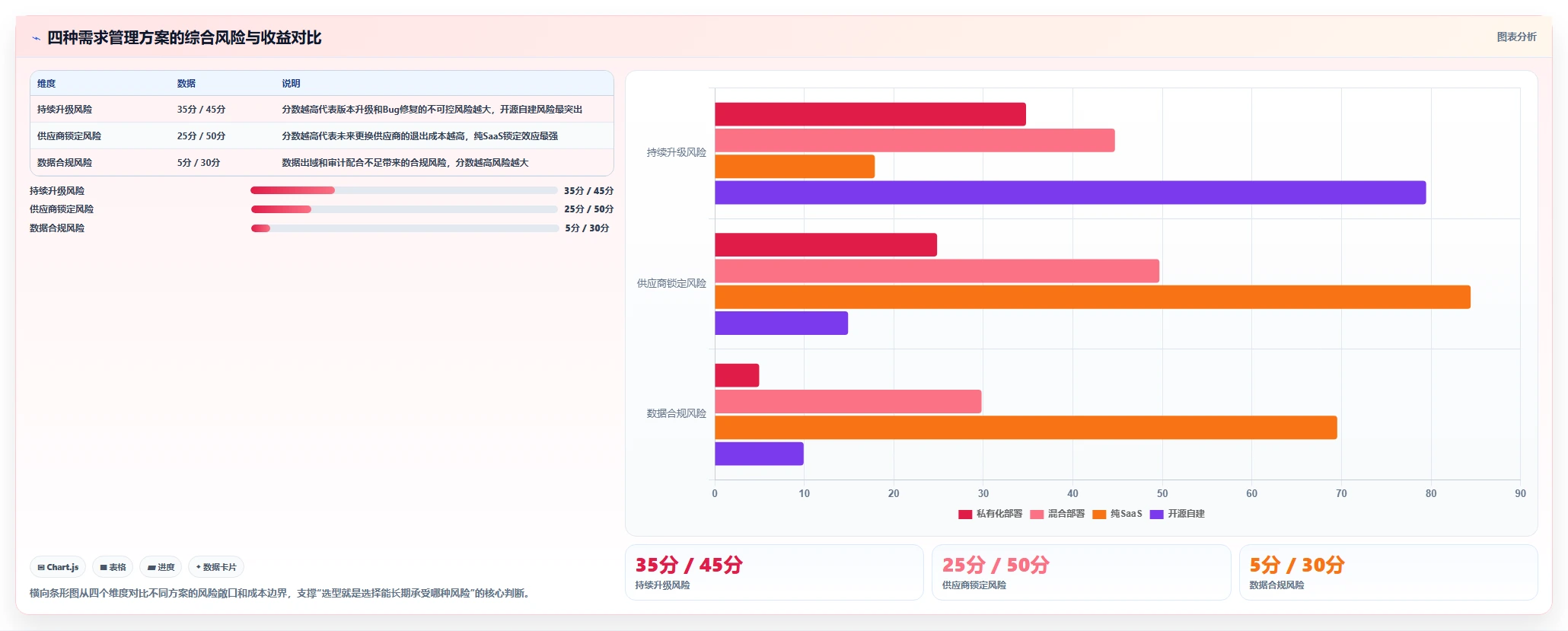Toggle the 混合部署 legend item

pos(1057,515)
